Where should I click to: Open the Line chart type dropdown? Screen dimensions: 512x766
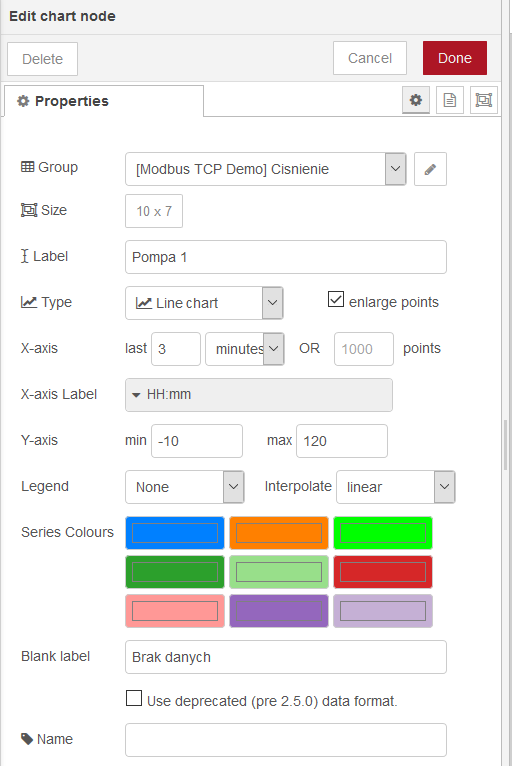click(204, 303)
